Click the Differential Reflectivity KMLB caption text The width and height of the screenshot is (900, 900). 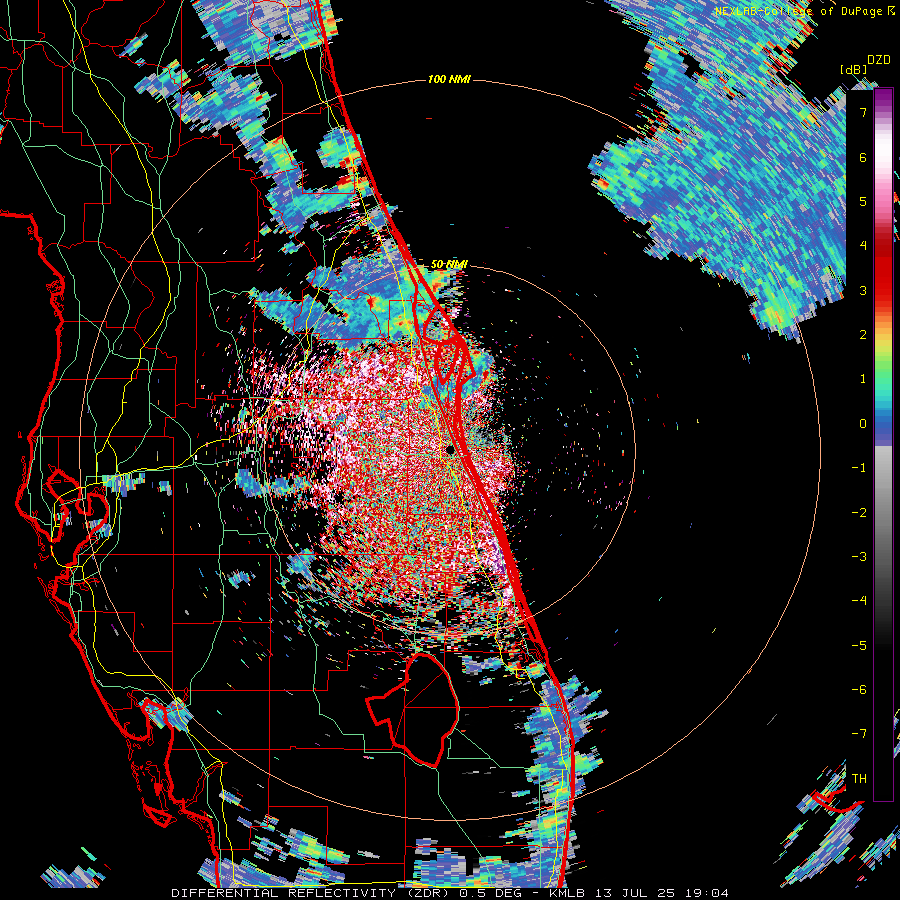tap(450, 893)
